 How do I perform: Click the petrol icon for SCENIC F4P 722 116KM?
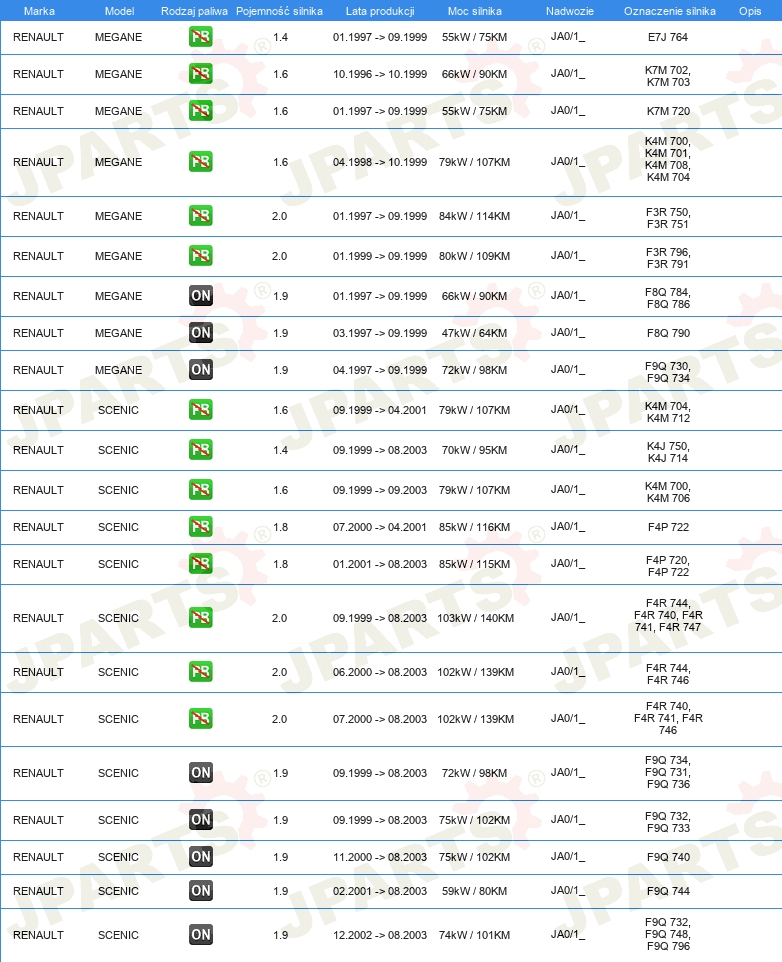(201, 526)
